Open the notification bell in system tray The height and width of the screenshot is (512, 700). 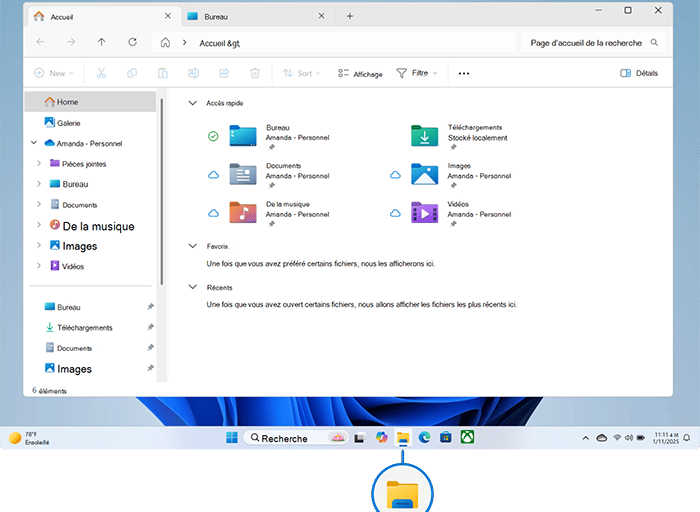pos(687,438)
